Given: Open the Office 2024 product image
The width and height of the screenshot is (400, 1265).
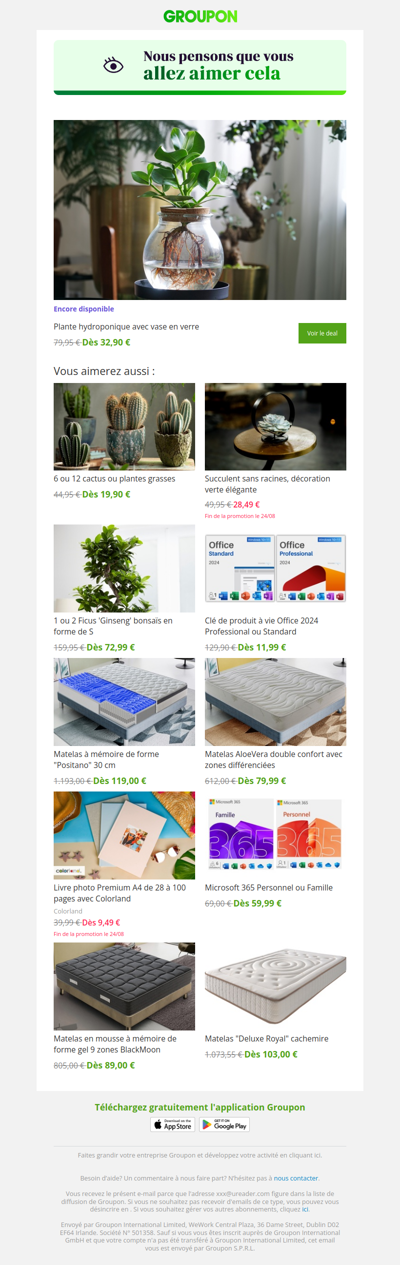Looking at the screenshot, I should (x=275, y=568).
